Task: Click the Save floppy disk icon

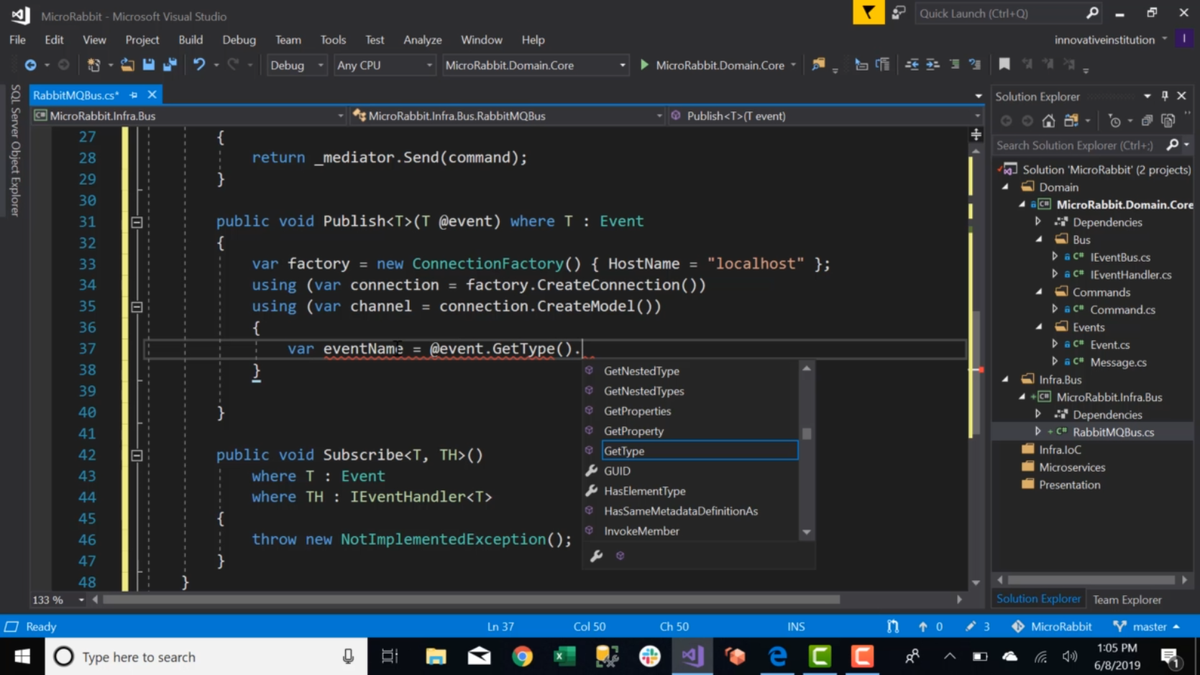Action: tap(148, 65)
